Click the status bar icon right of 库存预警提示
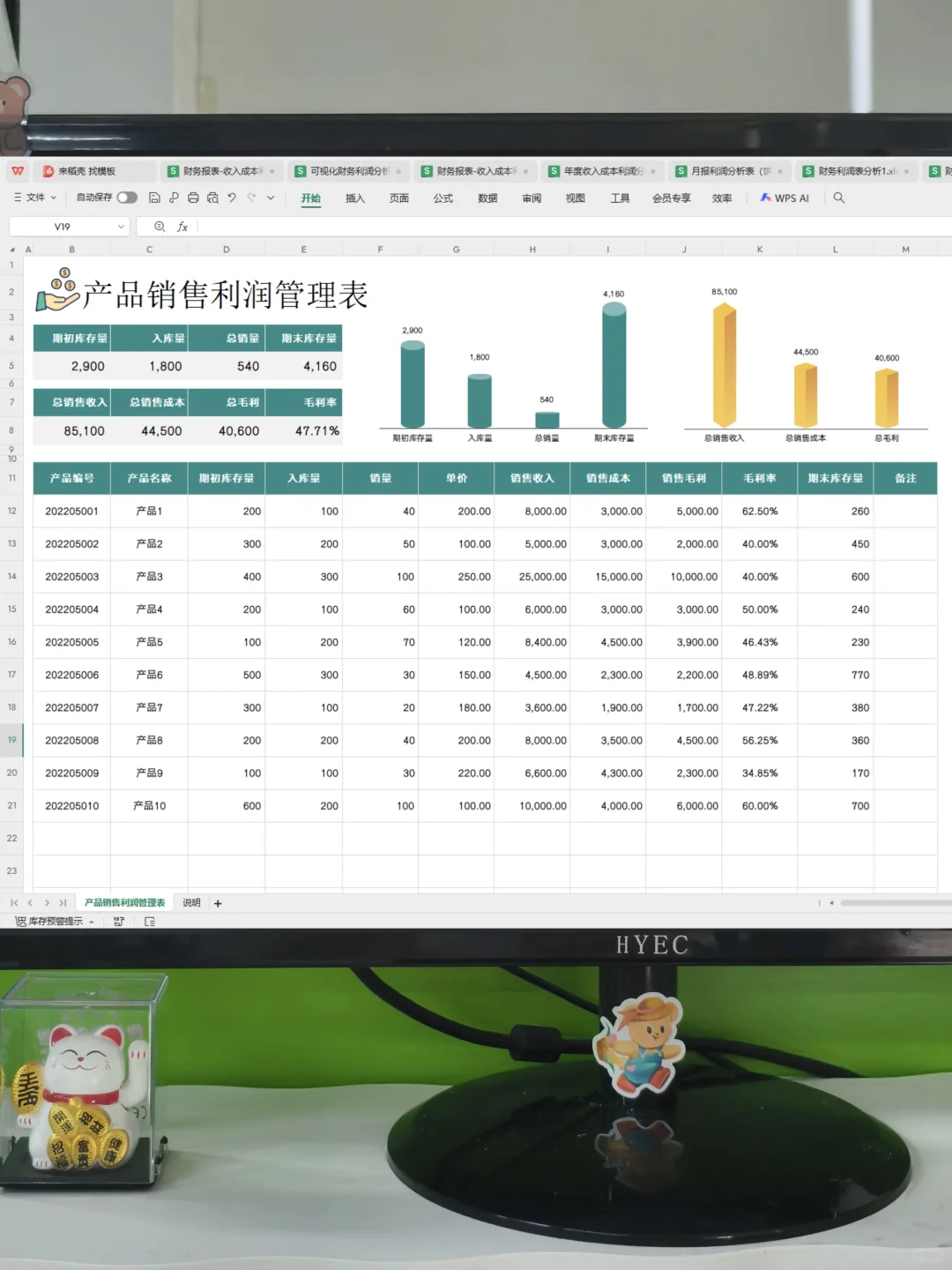Viewport: 952px width, 1270px height. click(119, 922)
